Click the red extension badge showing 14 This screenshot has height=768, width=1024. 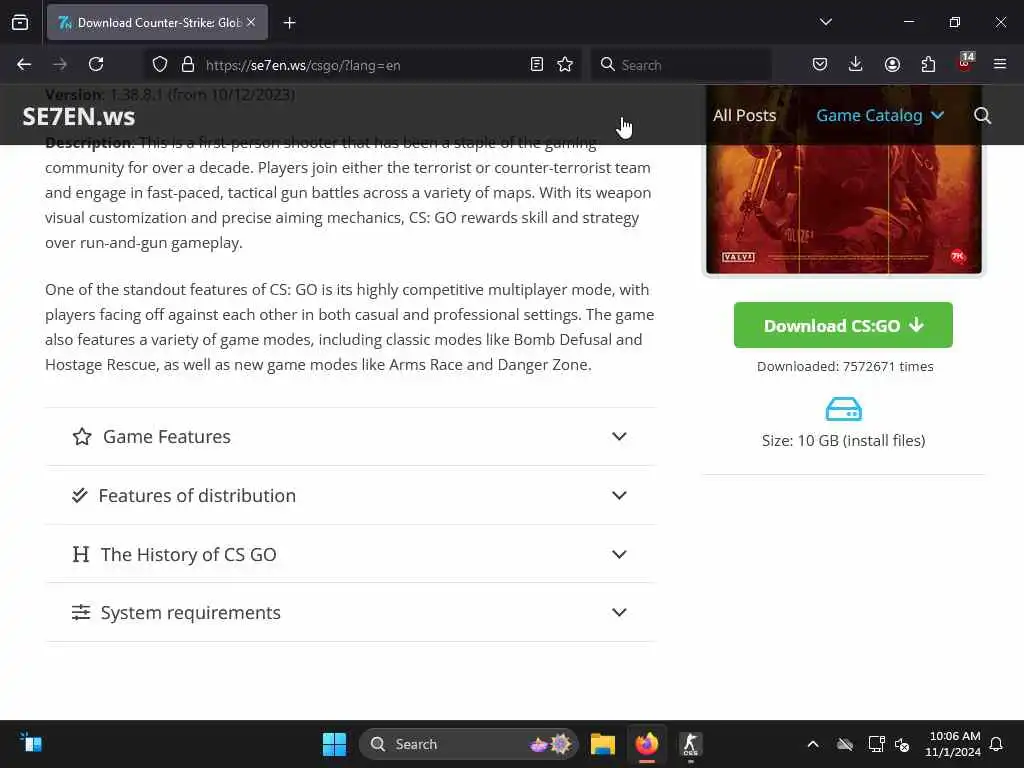click(965, 62)
